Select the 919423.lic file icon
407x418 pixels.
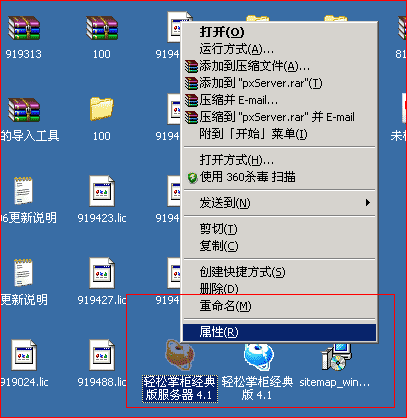tap(102, 191)
